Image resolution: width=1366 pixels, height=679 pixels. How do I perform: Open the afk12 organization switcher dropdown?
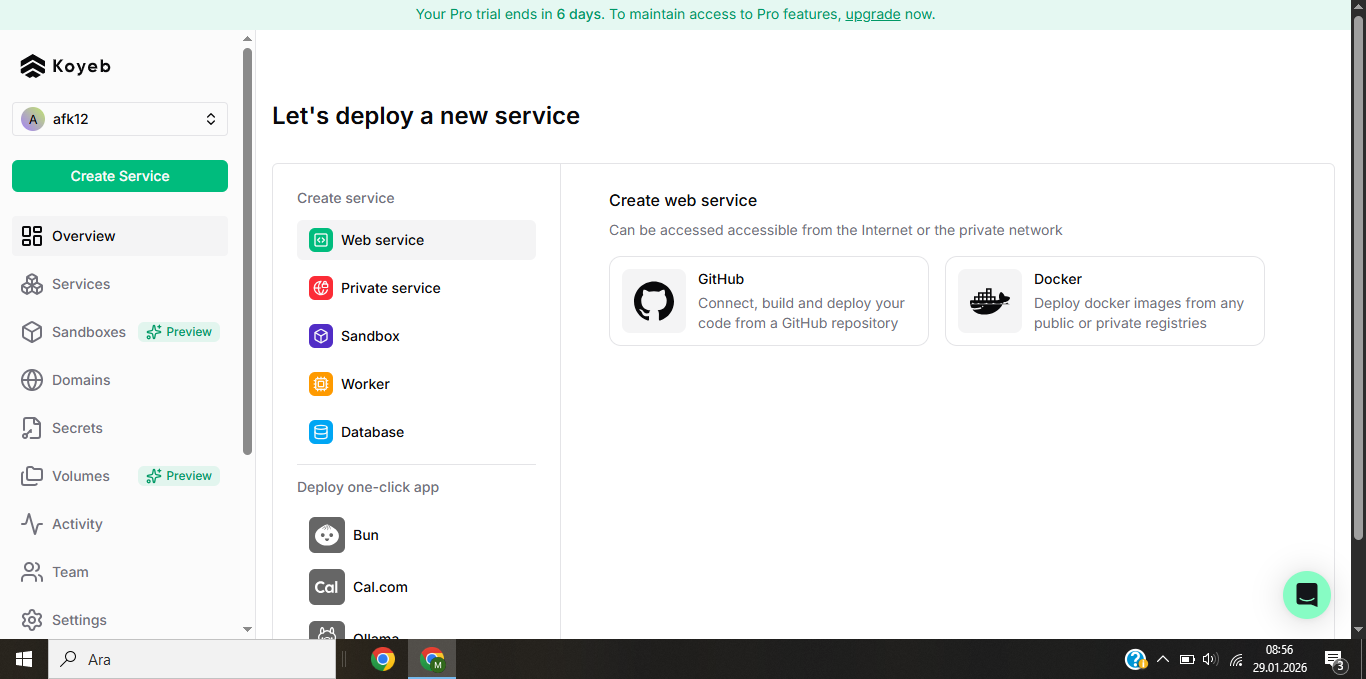tap(120, 119)
